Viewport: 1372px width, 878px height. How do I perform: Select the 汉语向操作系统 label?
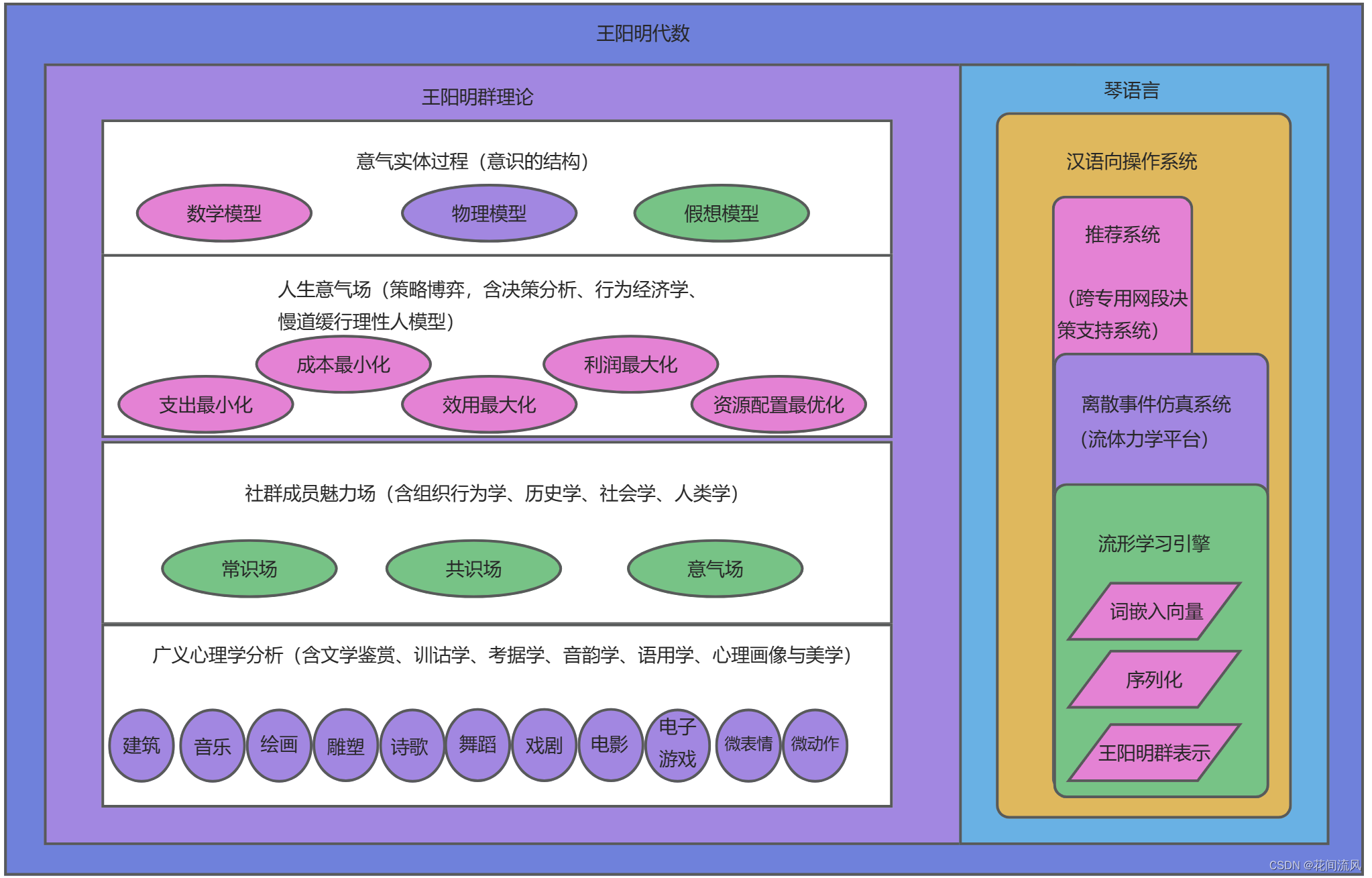(1132, 162)
